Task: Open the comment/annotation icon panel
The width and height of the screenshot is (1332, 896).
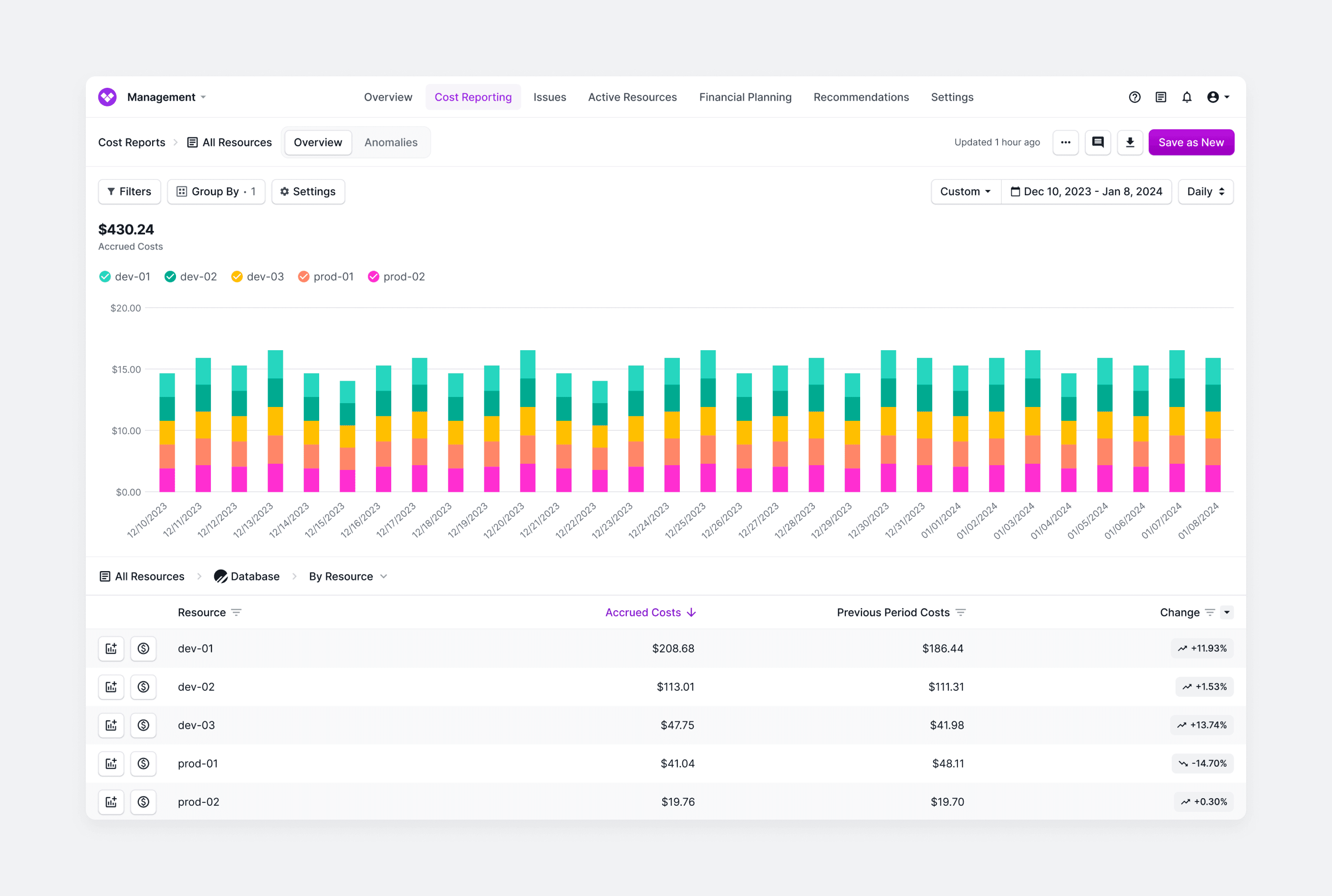Action: coord(1098,142)
